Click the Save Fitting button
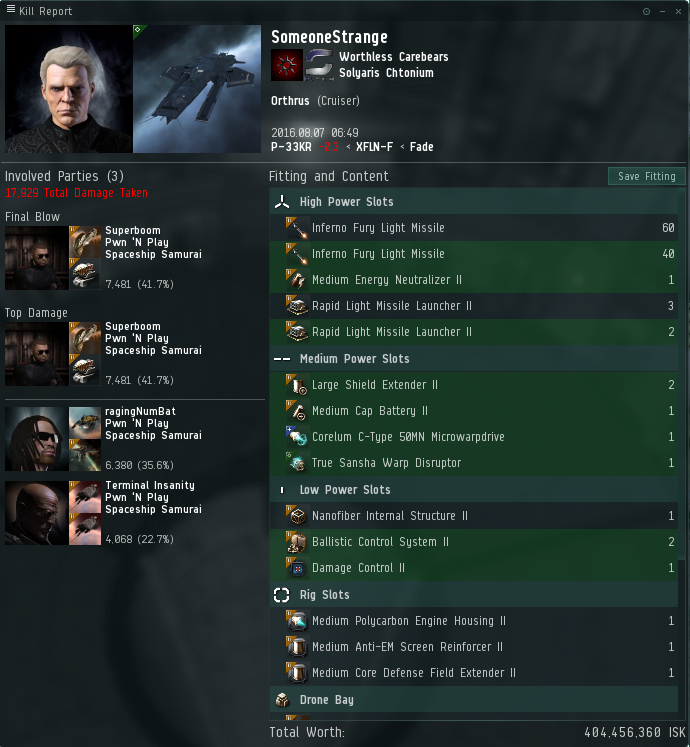Viewport: 690px width, 747px height. (x=647, y=176)
